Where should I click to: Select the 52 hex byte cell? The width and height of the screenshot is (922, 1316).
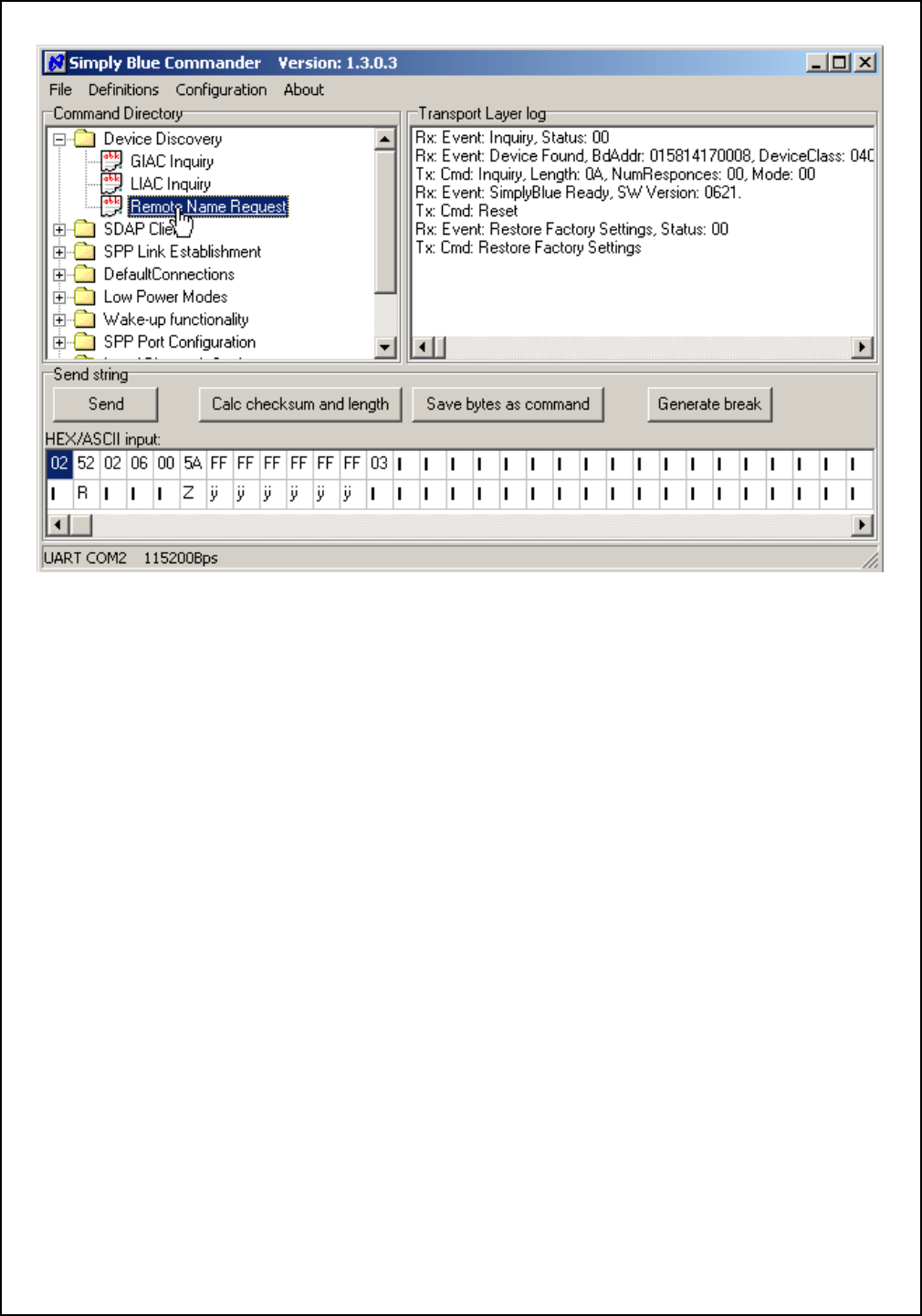pyautogui.click(x=86, y=464)
